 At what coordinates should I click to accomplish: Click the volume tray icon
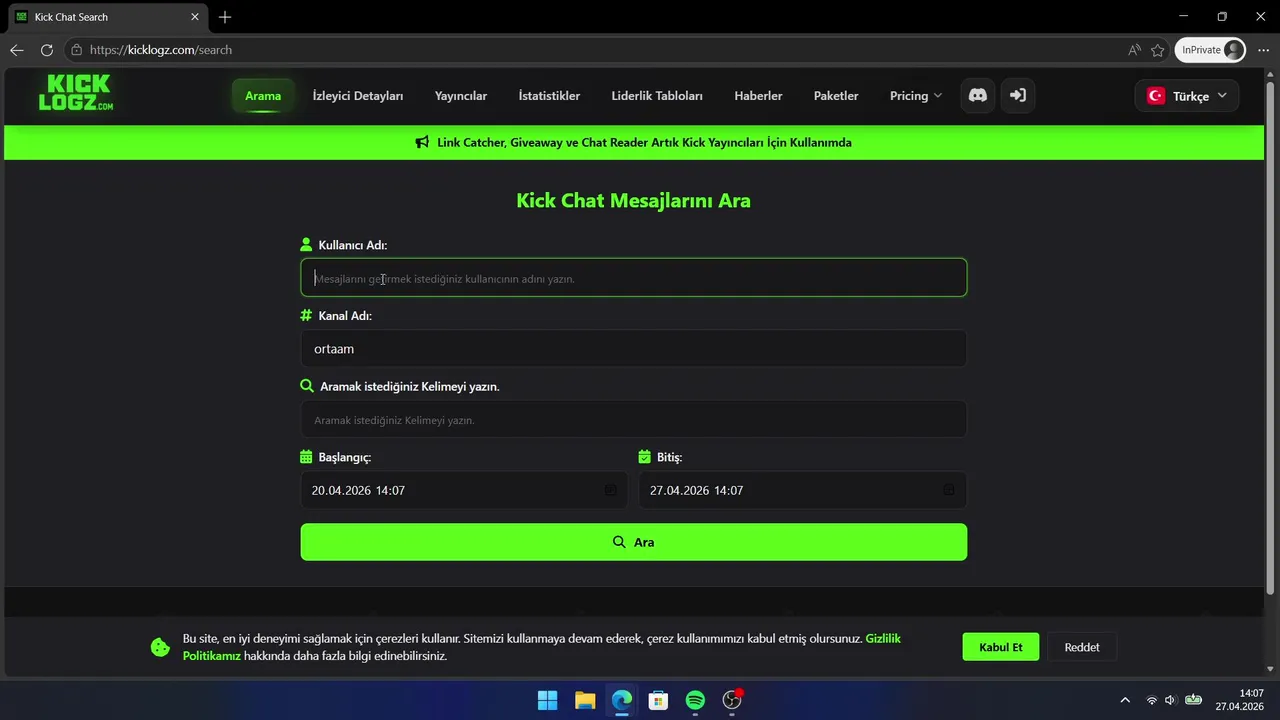[1170, 700]
